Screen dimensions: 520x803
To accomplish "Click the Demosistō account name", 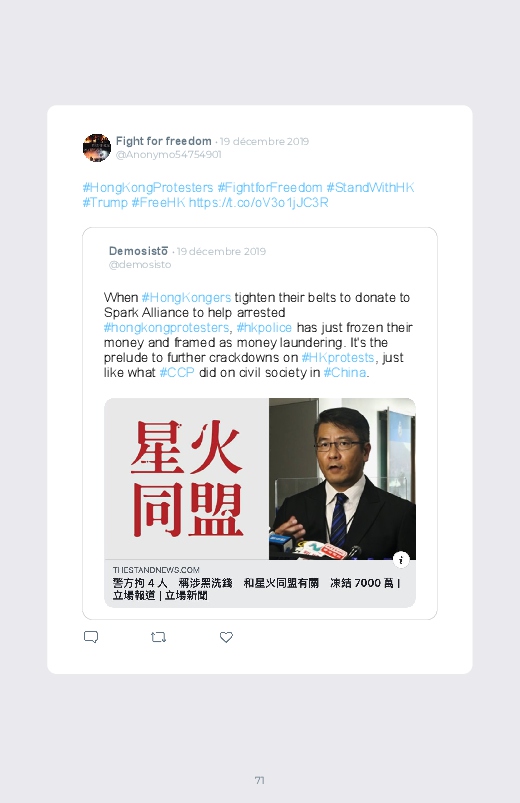I will click(x=138, y=251).
